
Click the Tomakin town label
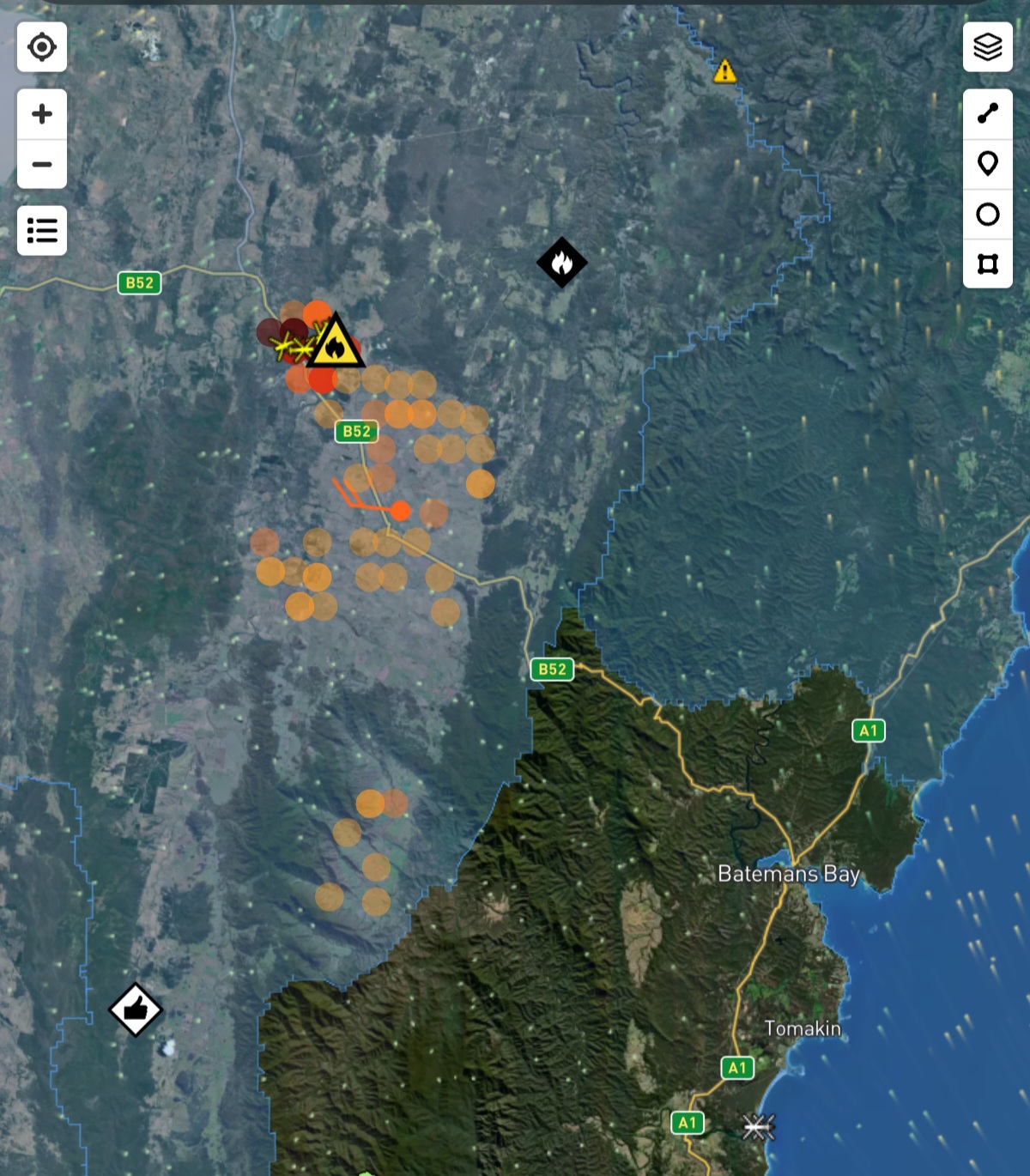pyautogui.click(x=803, y=1028)
